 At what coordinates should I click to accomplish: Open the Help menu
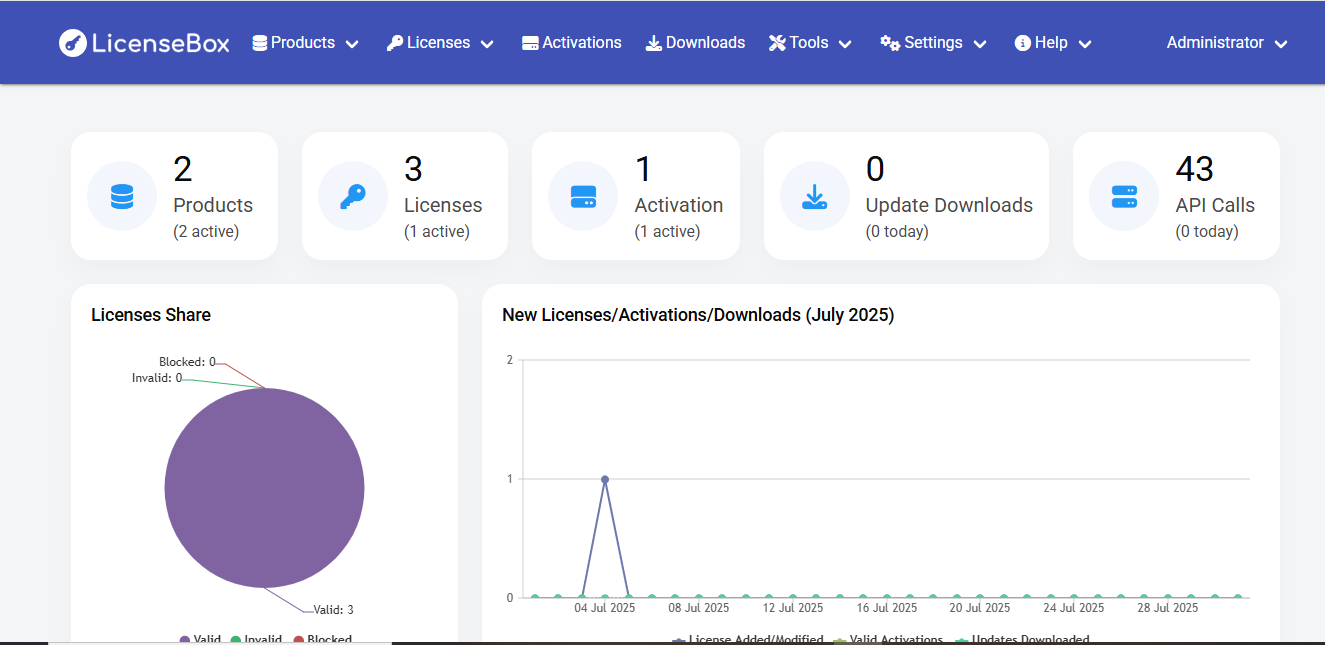coord(1050,42)
